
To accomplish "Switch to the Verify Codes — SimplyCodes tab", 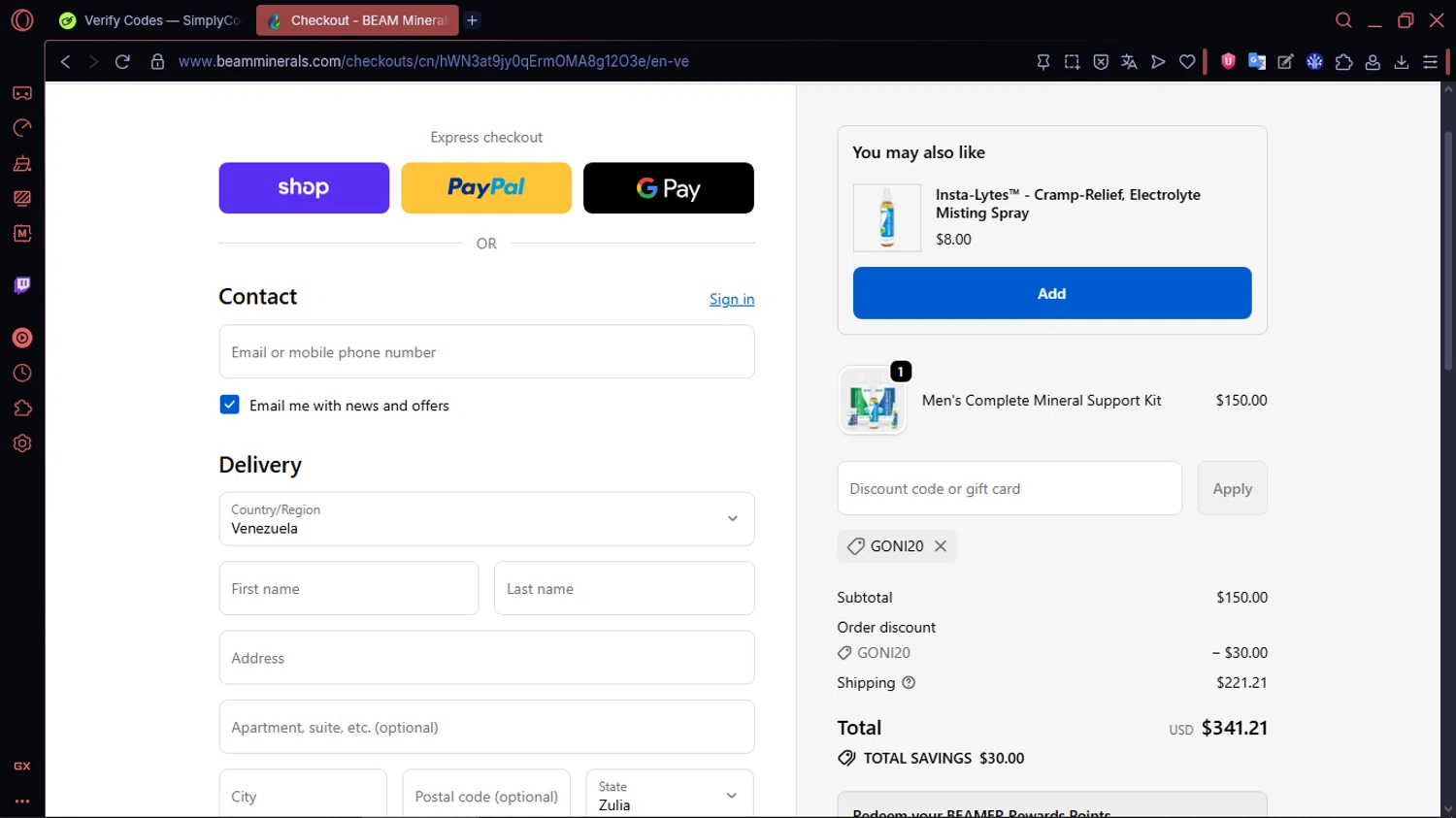I will pyautogui.click(x=150, y=20).
